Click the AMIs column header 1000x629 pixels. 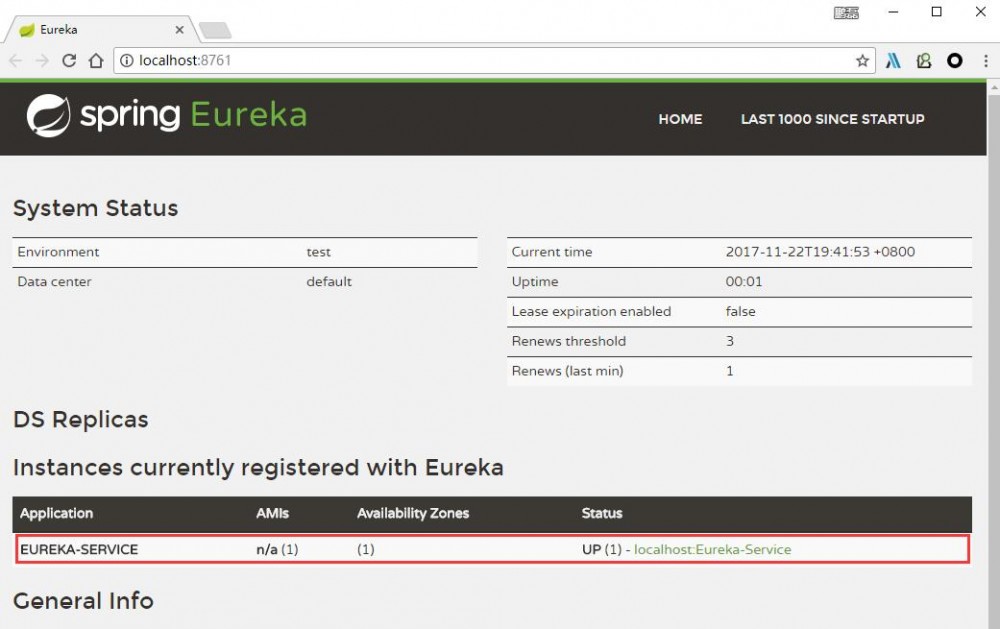tap(272, 514)
